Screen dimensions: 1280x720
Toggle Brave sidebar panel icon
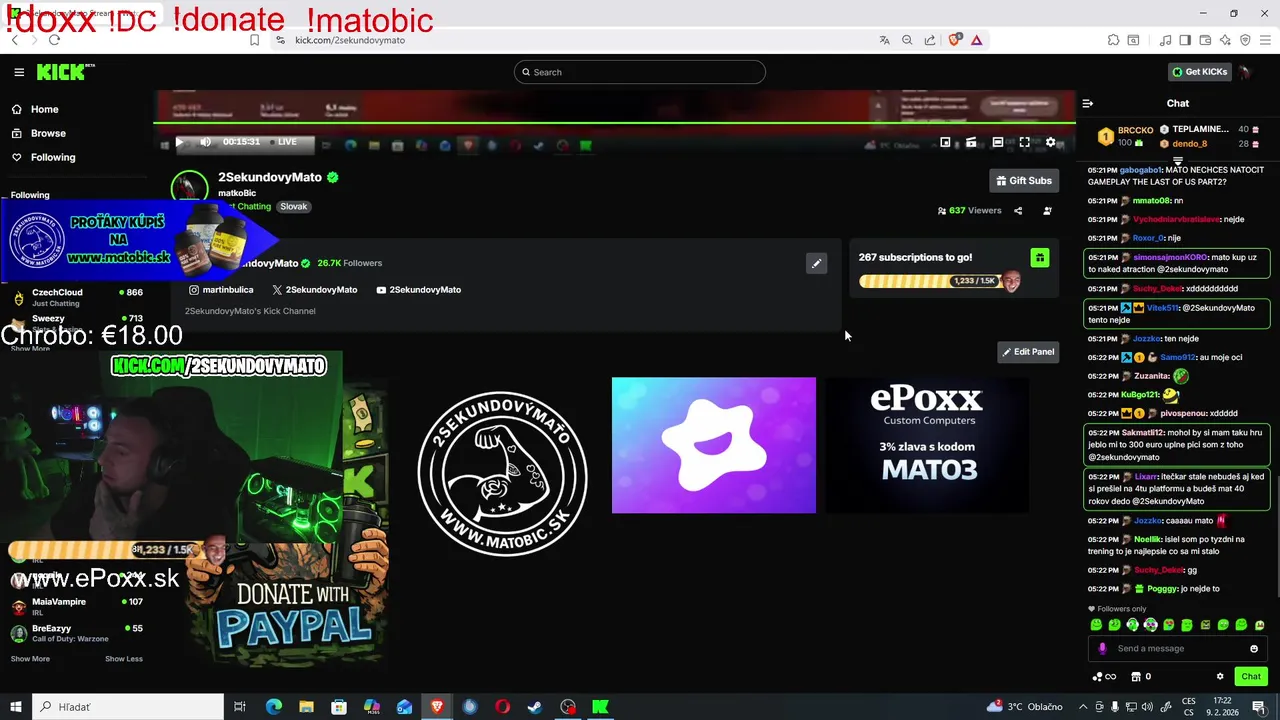pos(1185,40)
